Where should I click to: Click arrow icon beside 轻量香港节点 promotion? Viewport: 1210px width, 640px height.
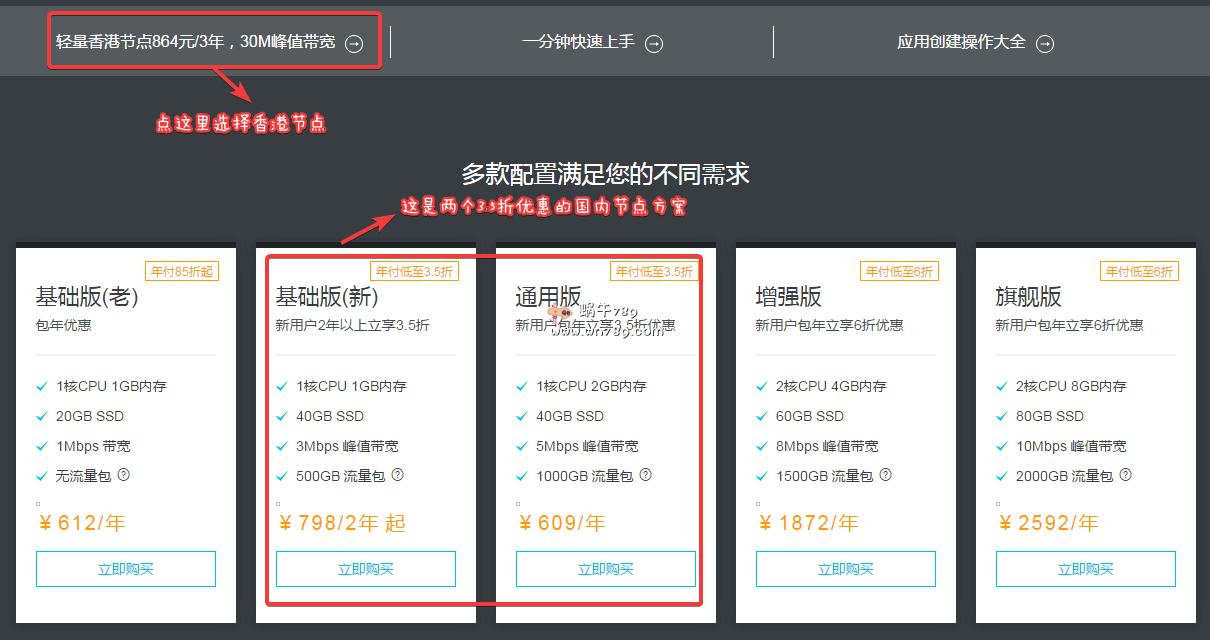354,43
